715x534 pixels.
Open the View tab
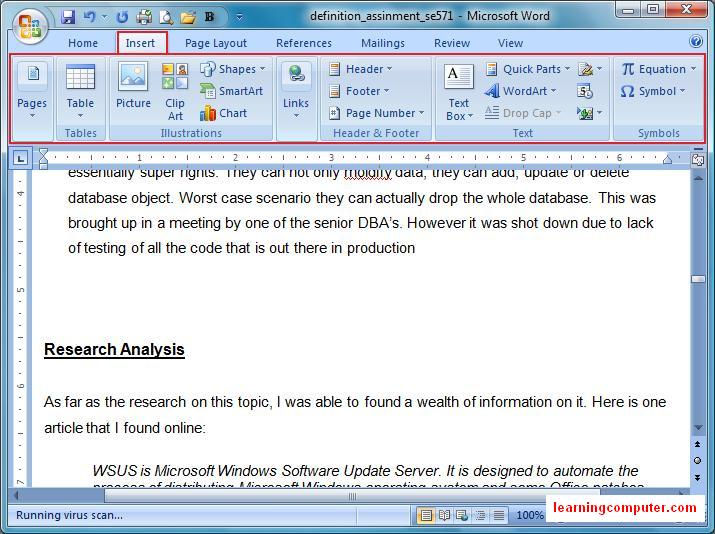(510, 43)
